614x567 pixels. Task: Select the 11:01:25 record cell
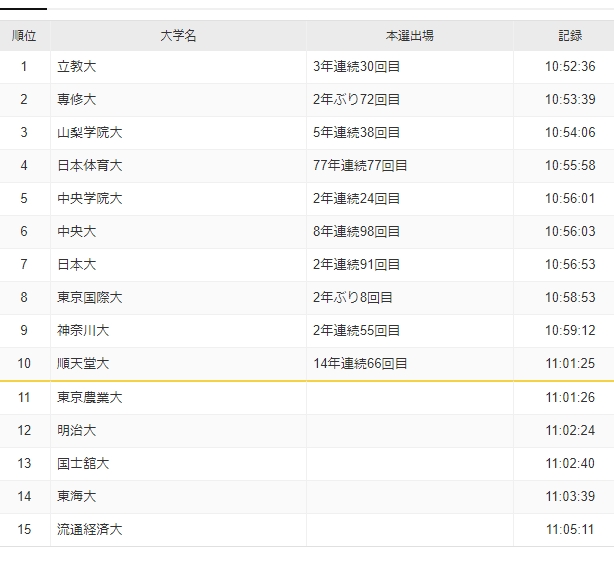coord(570,363)
